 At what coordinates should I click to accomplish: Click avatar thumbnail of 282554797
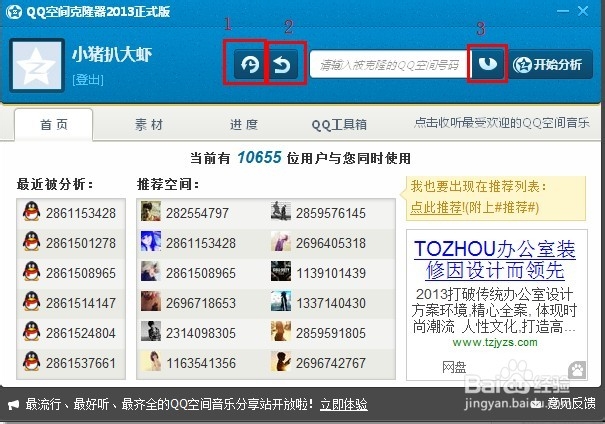pos(151,211)
